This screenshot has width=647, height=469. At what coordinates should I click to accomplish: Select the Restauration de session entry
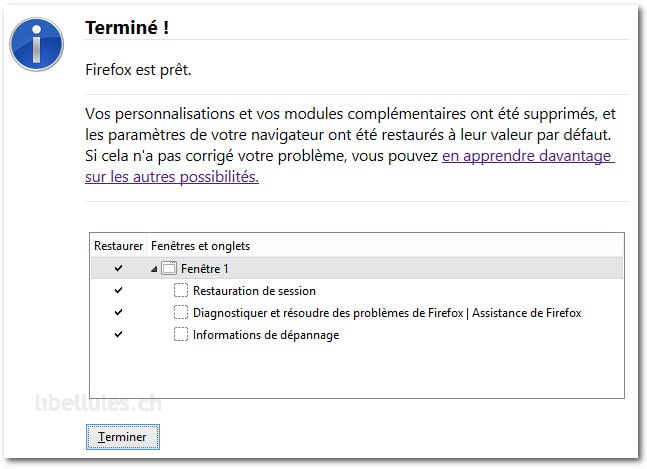(x=254, y=291)
